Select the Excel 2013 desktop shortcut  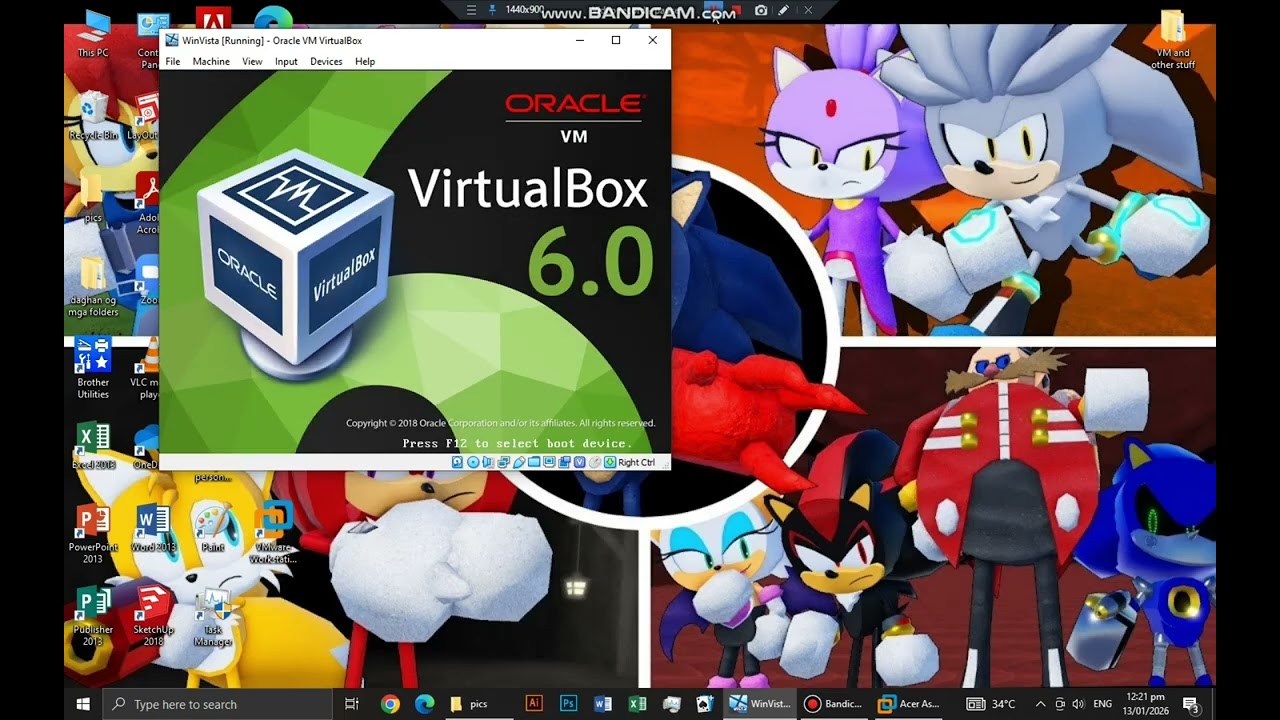tap(93, 446)
